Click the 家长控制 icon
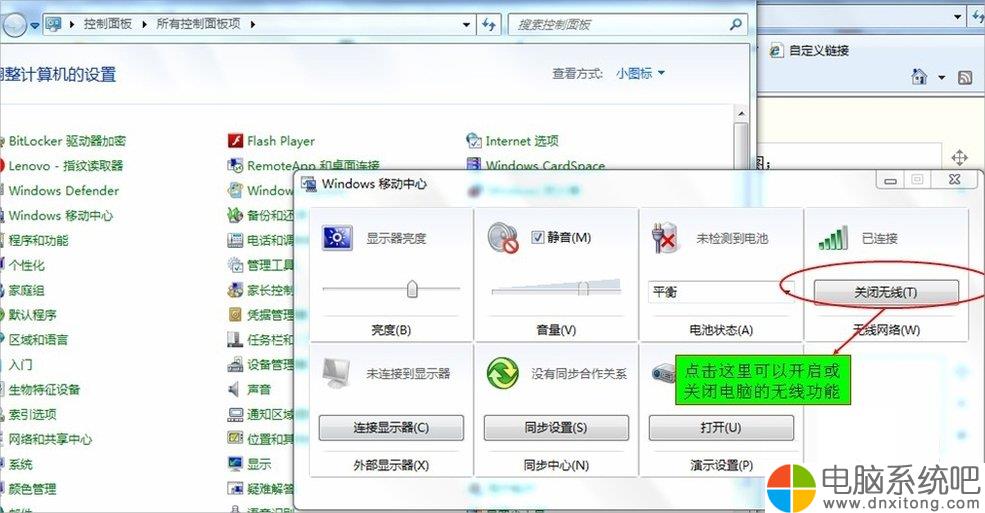This screenshot has width=985, height=513. (236, 290)
